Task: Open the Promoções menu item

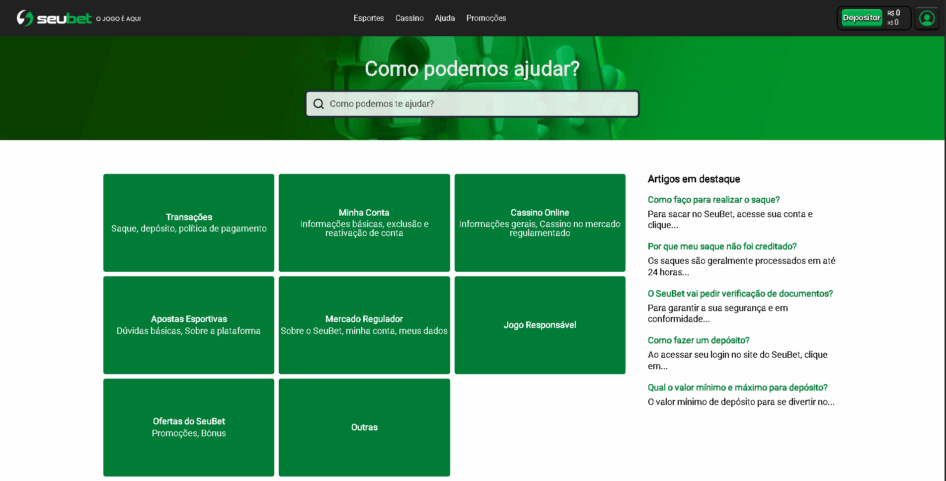Action: point(486,18)
